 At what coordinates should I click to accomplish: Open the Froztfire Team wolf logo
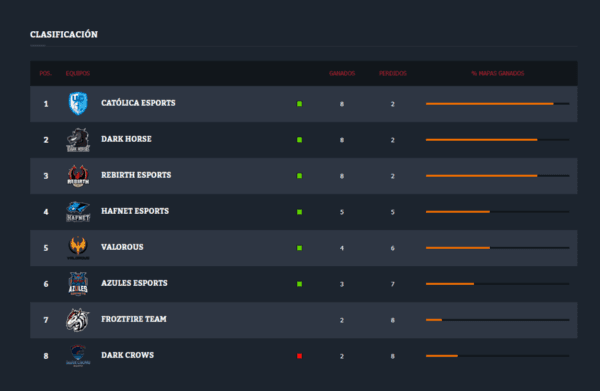78,320
